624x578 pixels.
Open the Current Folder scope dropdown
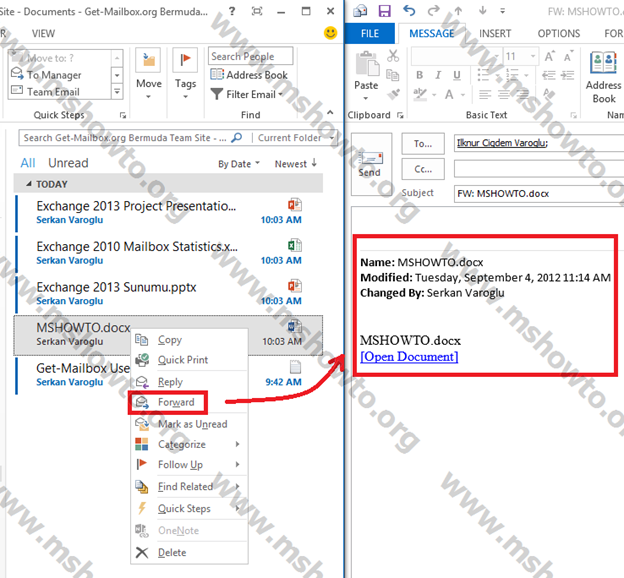(296, 138)
